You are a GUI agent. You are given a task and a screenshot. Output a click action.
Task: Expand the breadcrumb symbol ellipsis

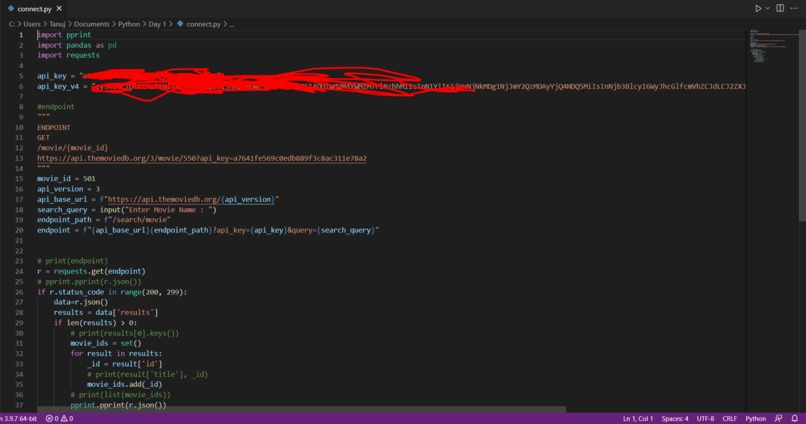231,24
